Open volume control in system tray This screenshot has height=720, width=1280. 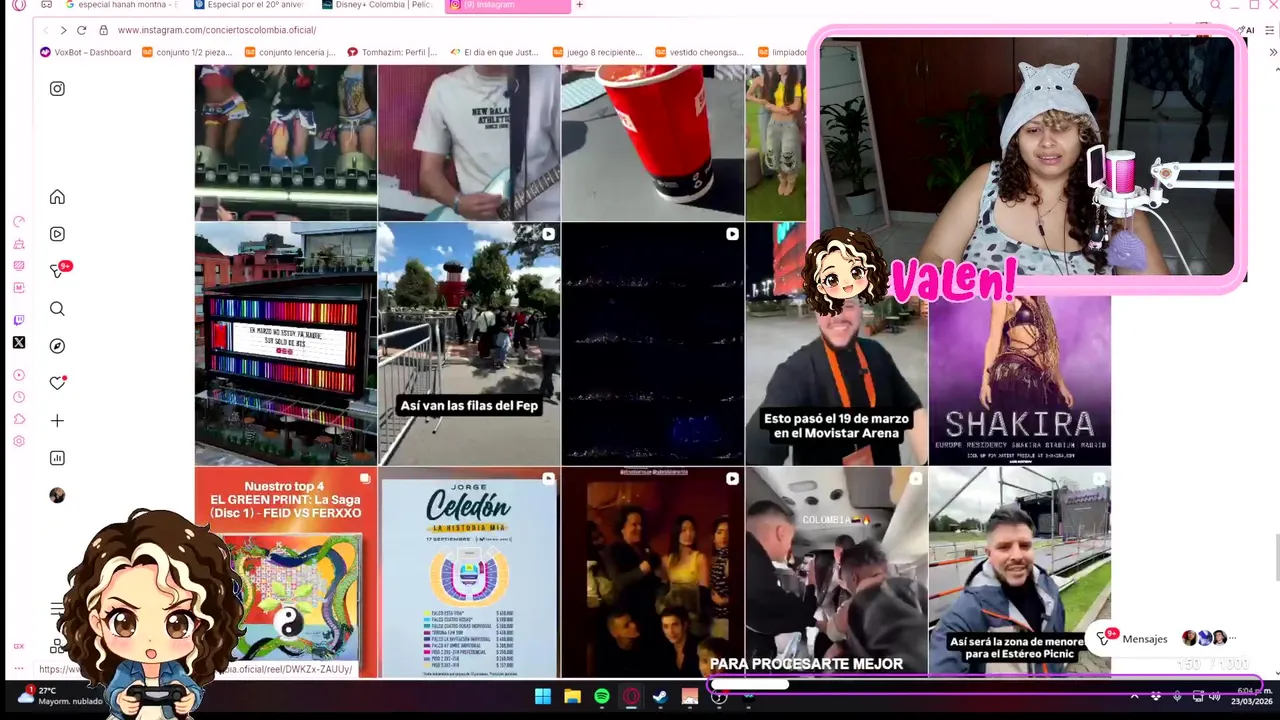(1215, 696)
